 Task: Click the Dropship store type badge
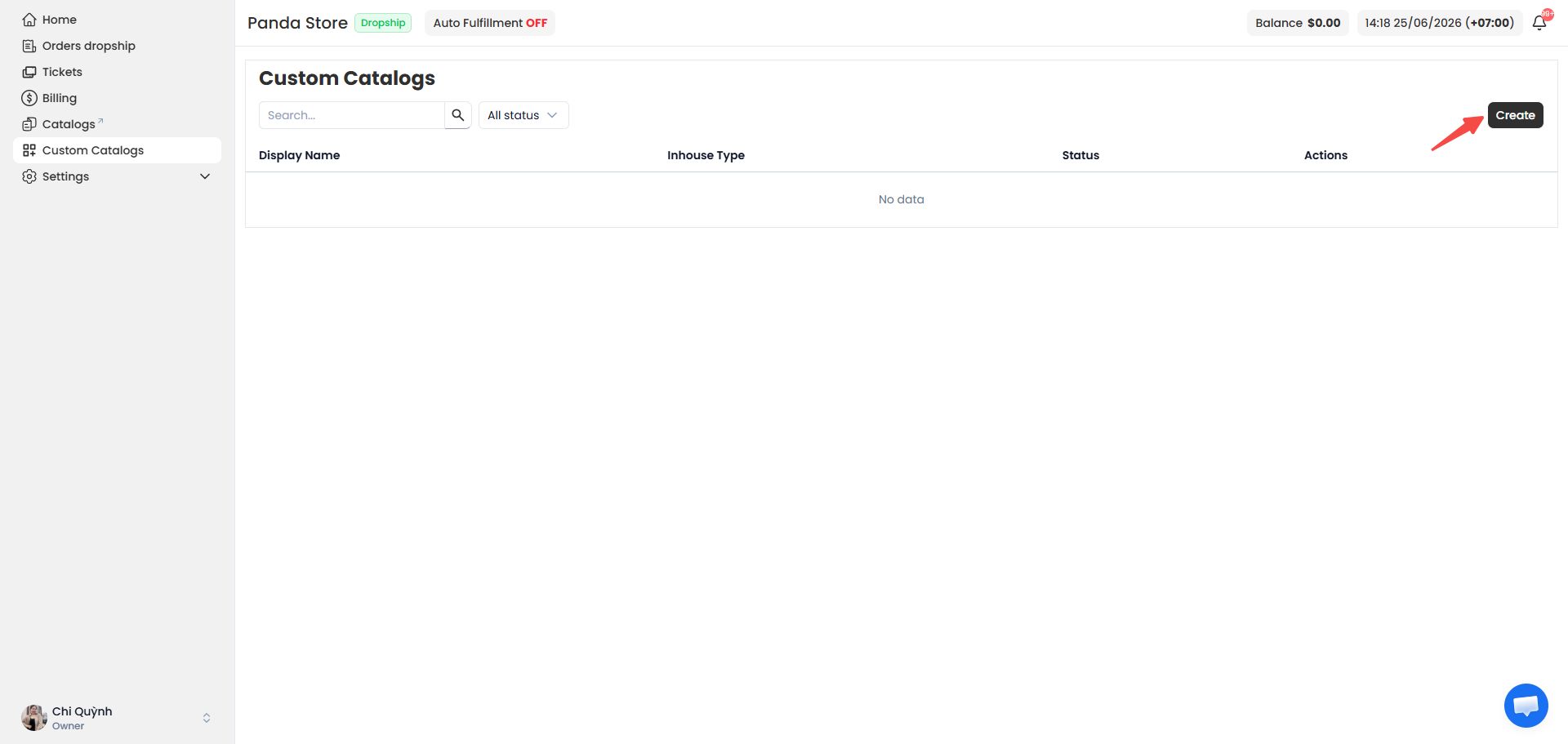(x=383, y=23)
